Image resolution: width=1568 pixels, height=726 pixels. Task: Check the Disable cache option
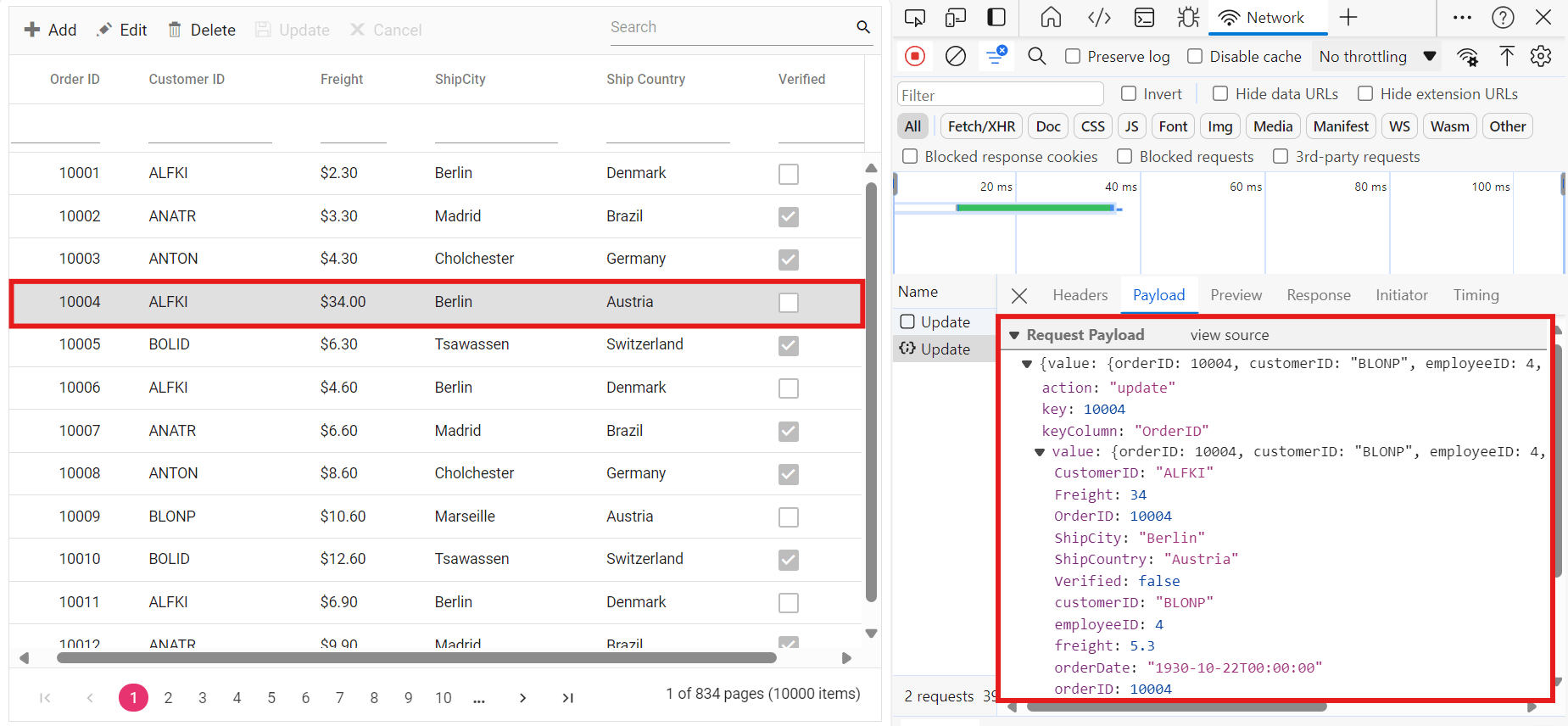(1195, 56)
